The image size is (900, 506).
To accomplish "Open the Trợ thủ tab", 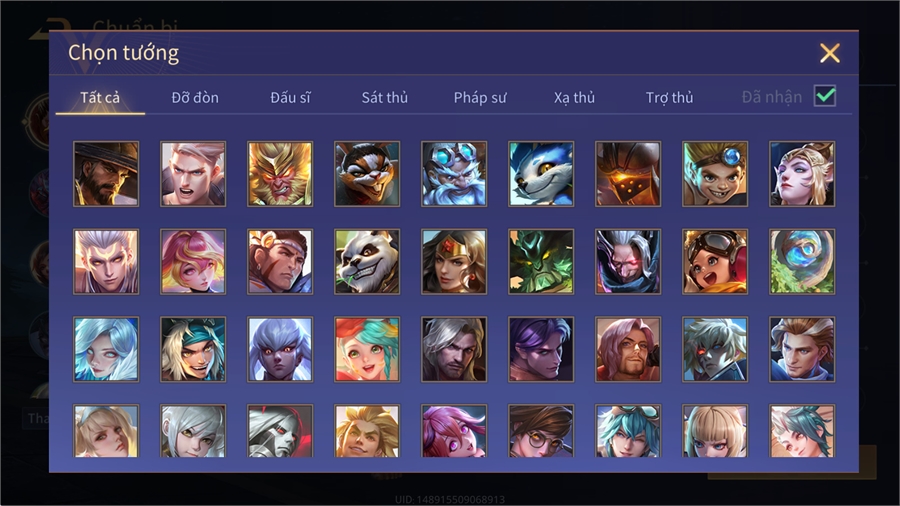I will [669, 98].
